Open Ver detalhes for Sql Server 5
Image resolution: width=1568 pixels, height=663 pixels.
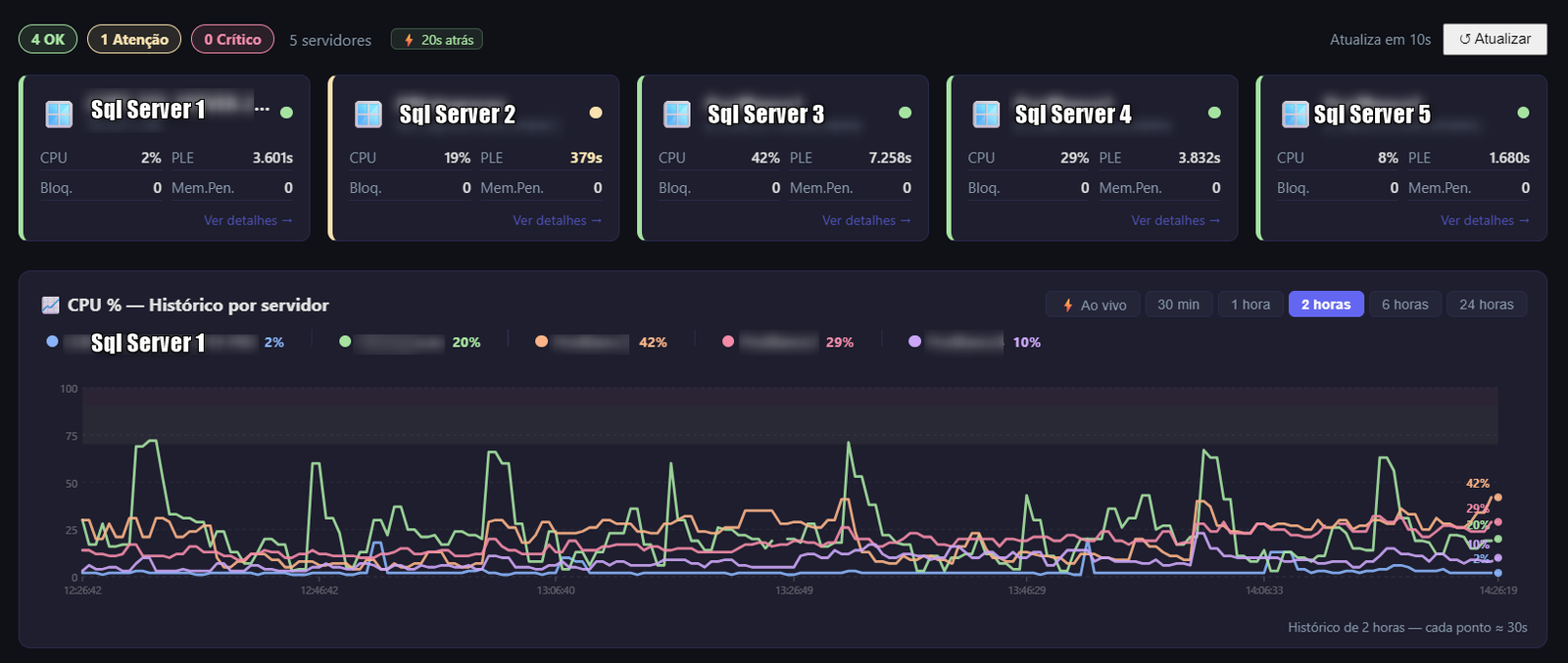tap(1485, 220)
